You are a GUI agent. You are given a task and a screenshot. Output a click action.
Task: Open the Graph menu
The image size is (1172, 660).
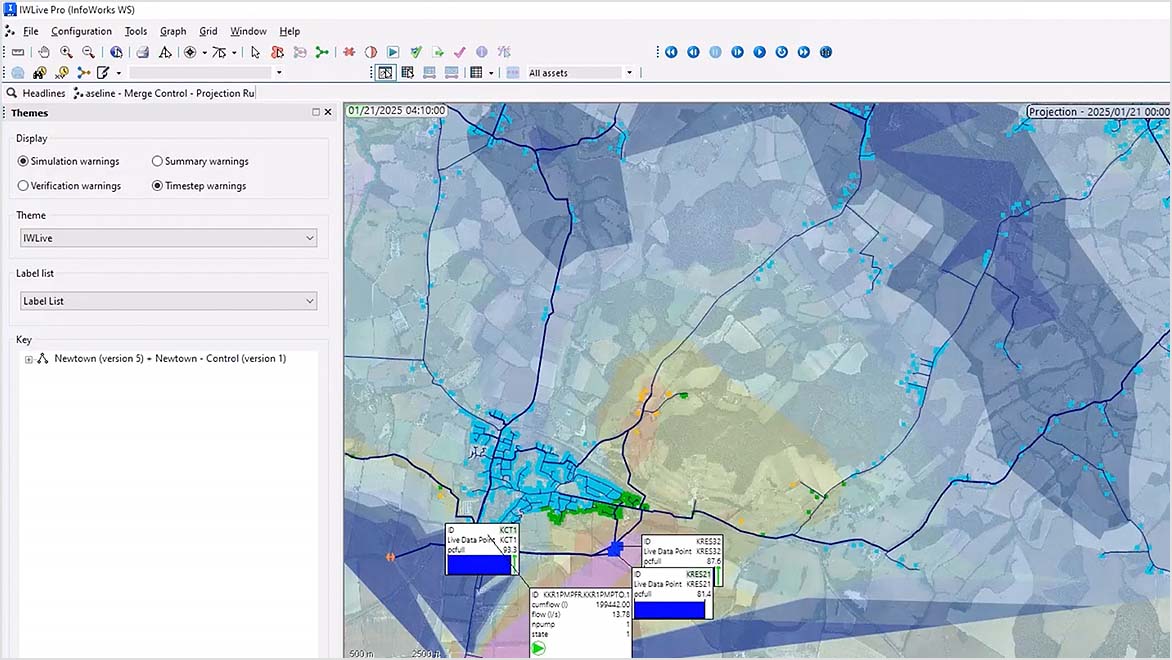point(172,31)
